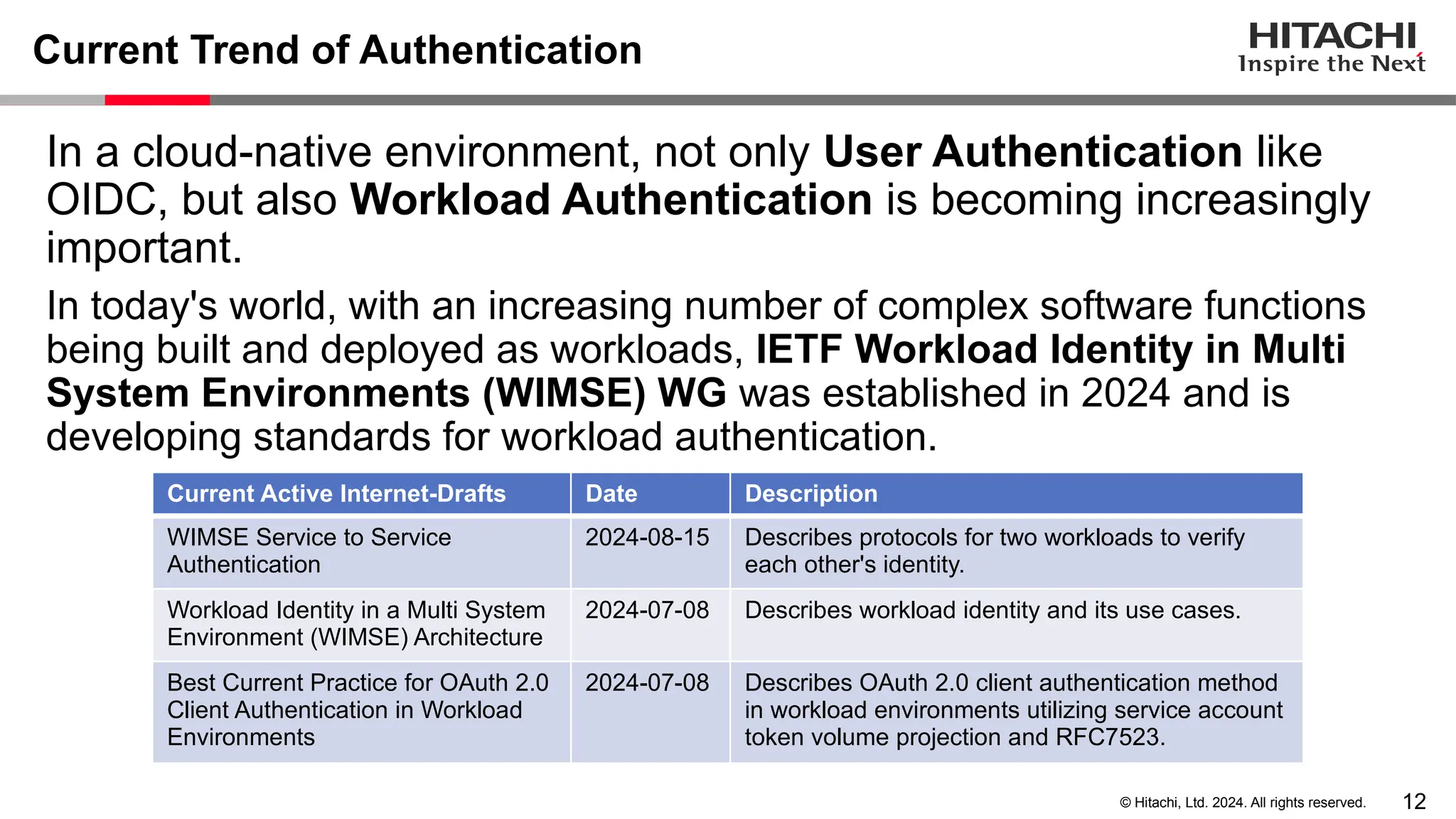Click the 'Date' column header
Image resolution: width=1456 pixels, height=819 pixels.
point(651,493)
